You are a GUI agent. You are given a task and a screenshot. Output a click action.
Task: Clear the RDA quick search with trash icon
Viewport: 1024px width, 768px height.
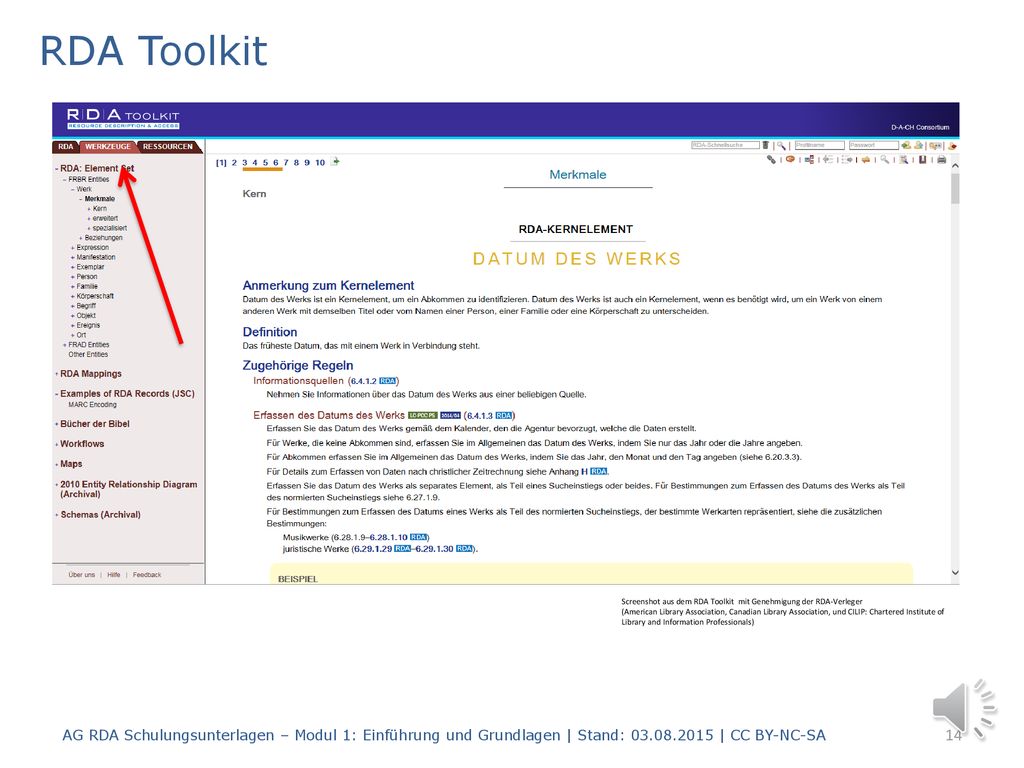765,145
